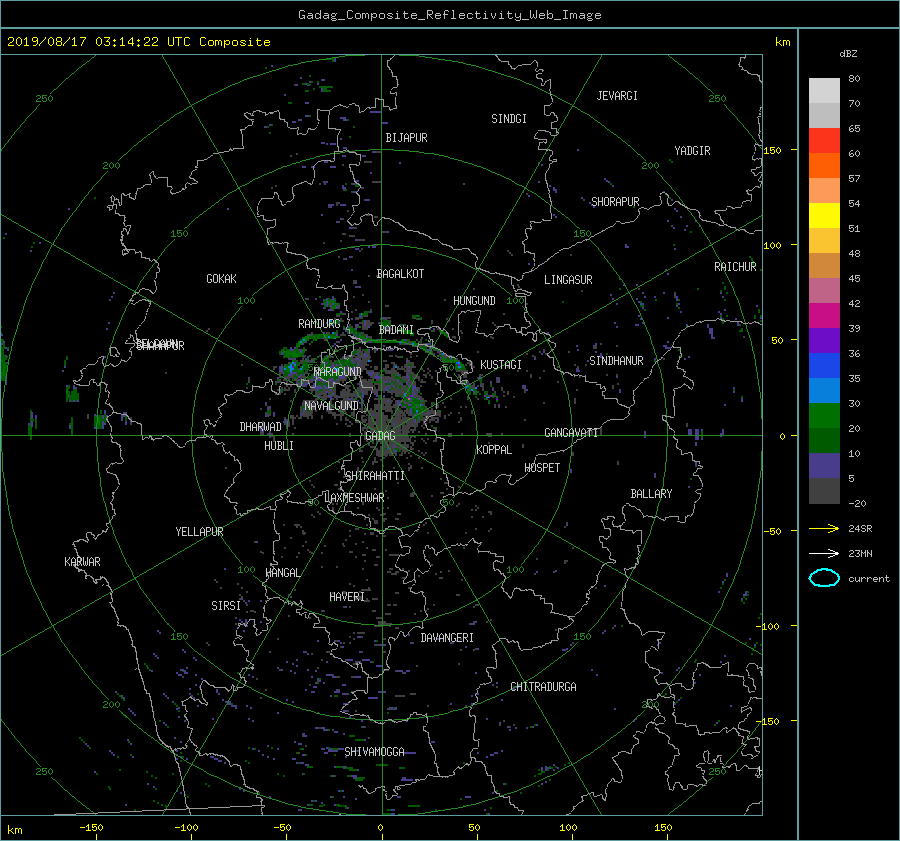Image resolution: width=900 pixels, height=841 pixels.
Task: Click the DAVANGERI city label
Action: click(x=447, y=638)
